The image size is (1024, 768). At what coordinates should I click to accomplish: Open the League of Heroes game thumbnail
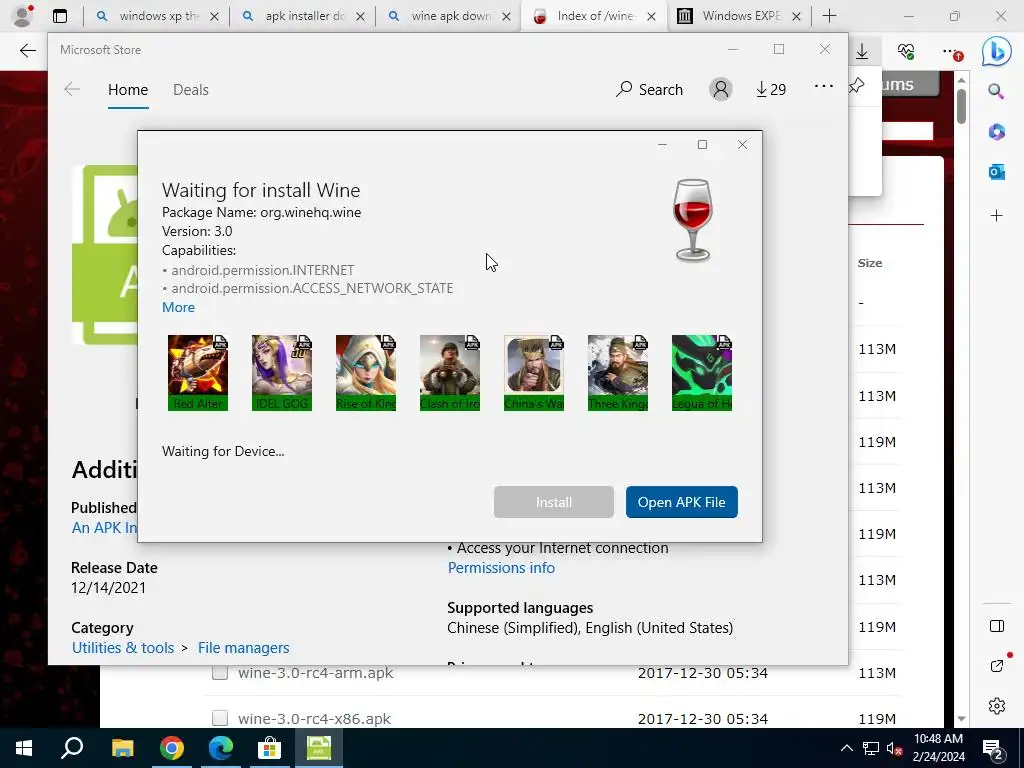[701, 373]
